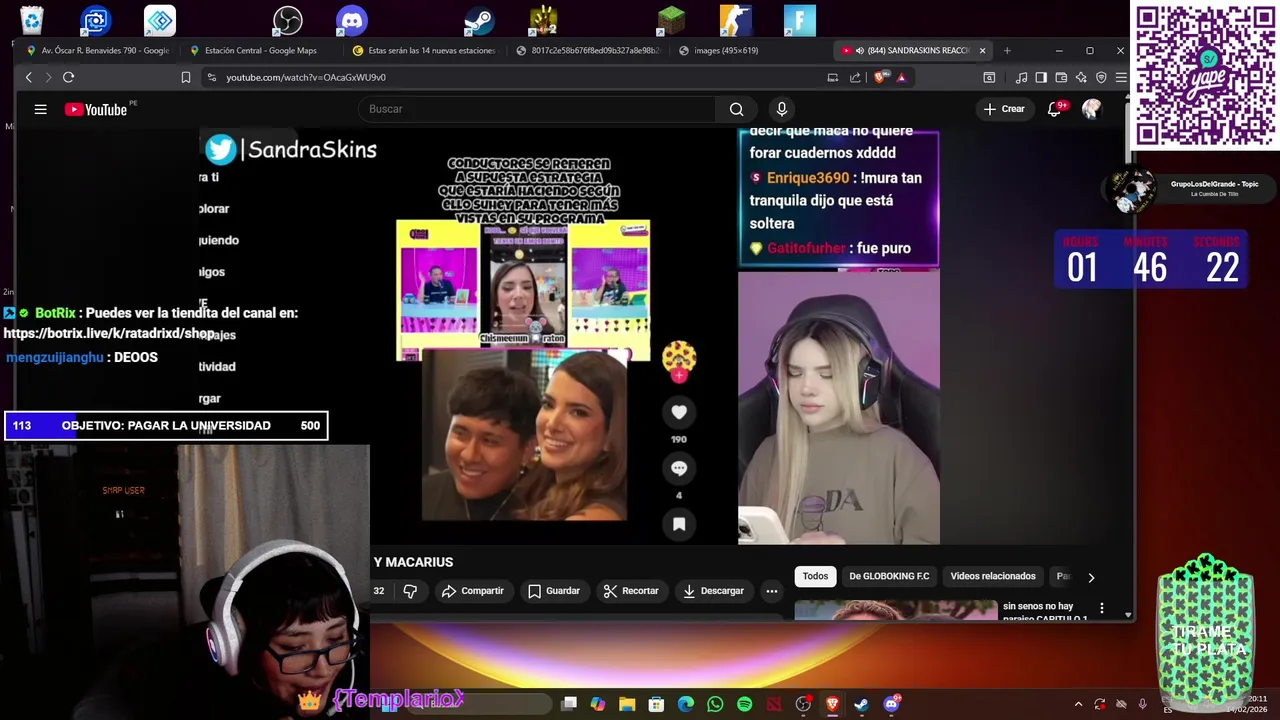Select the Todos filter chip

815,576
